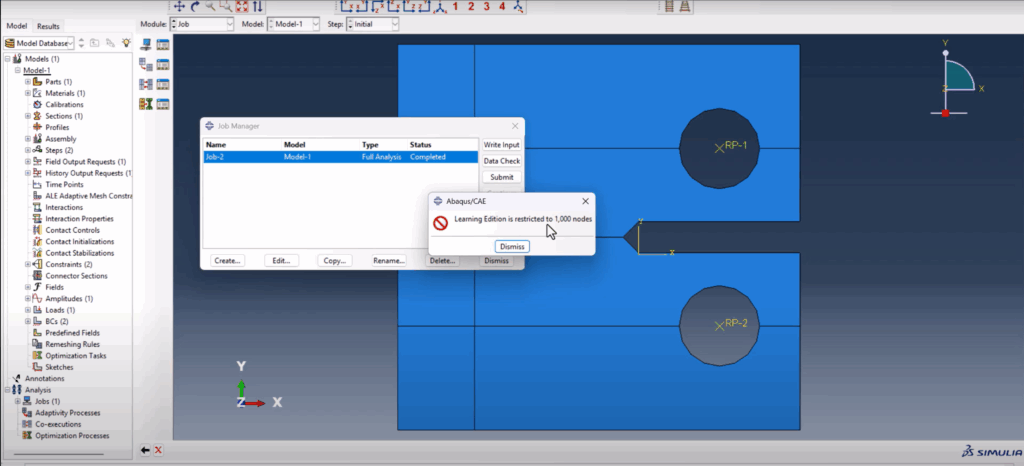This screenshot has height=466, width=1024.
Task: Expand the Parts (1) tree node
Action: 27,82
